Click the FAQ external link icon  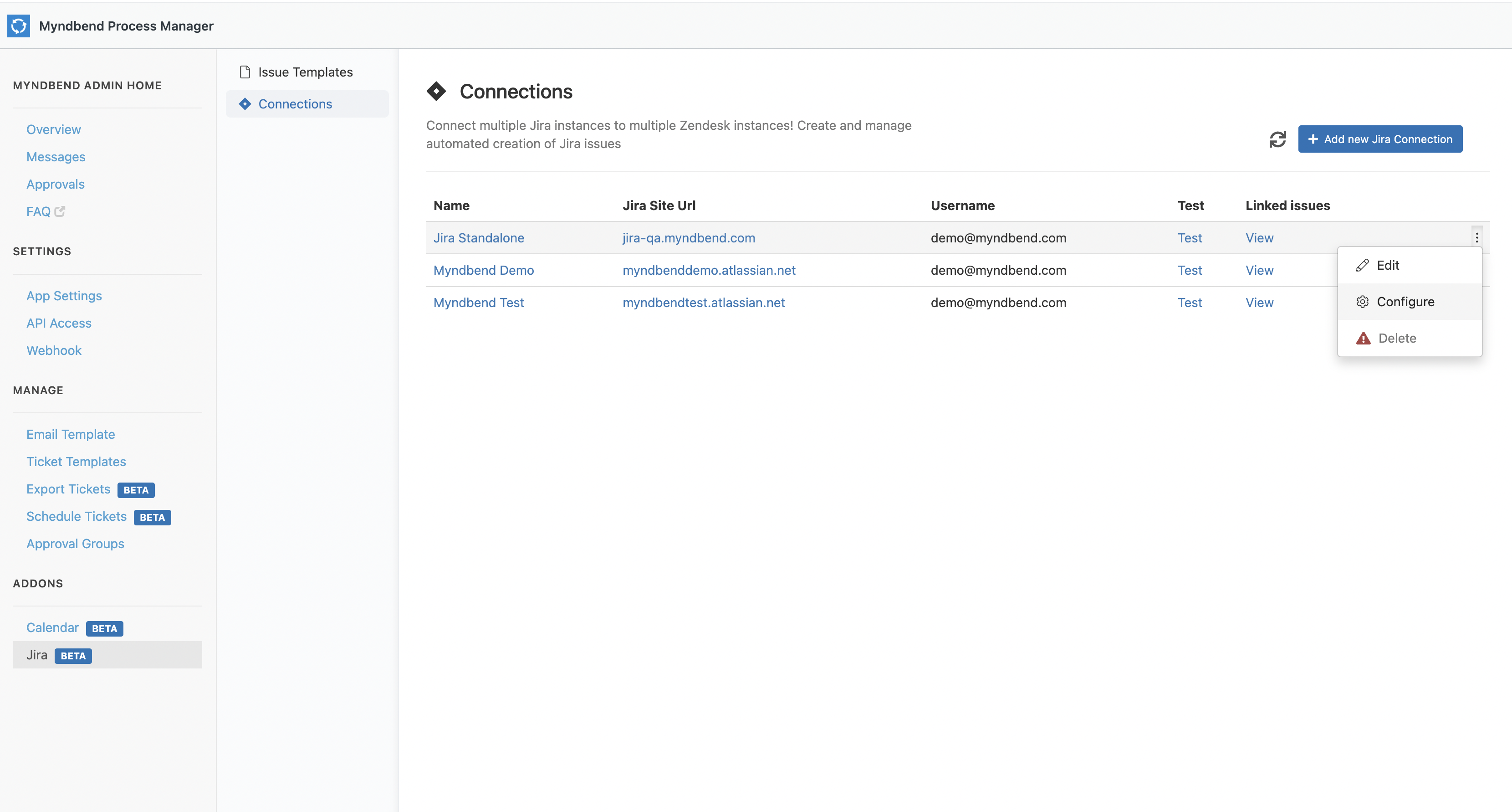coord(60,211)
